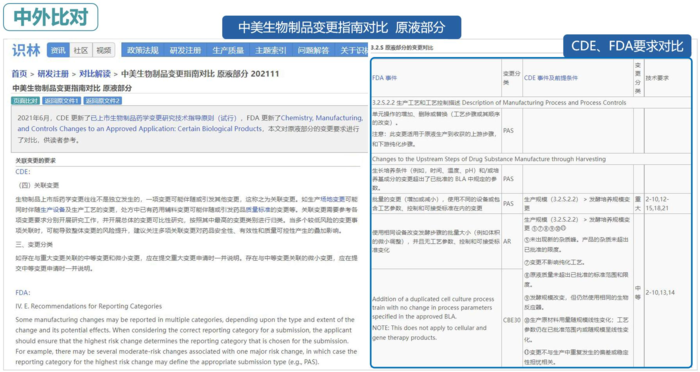
Task: Open the 主题索引 menu item
Action: coord(271,50)
